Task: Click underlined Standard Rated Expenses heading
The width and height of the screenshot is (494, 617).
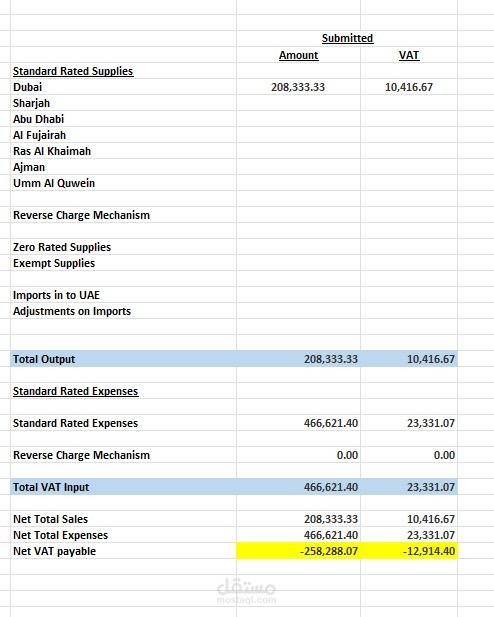Action: [76, 391]
